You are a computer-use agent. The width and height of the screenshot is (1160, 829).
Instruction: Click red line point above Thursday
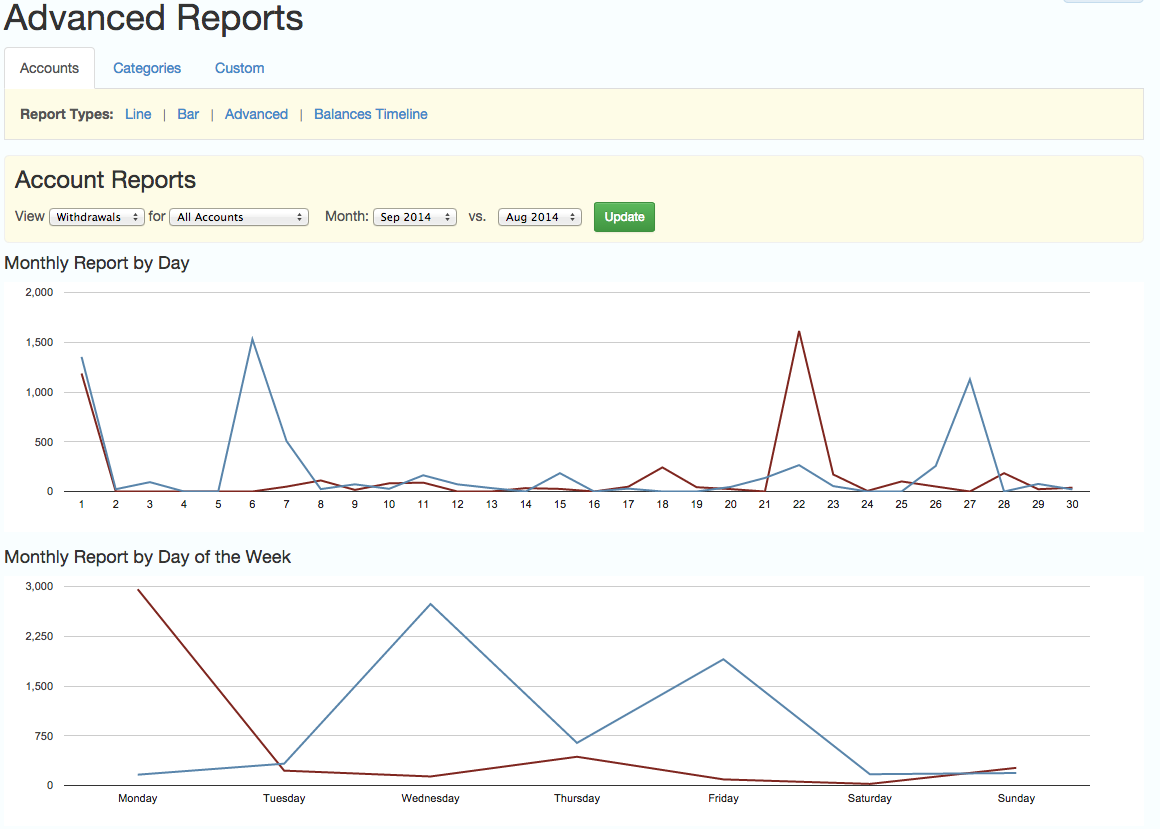577,756
